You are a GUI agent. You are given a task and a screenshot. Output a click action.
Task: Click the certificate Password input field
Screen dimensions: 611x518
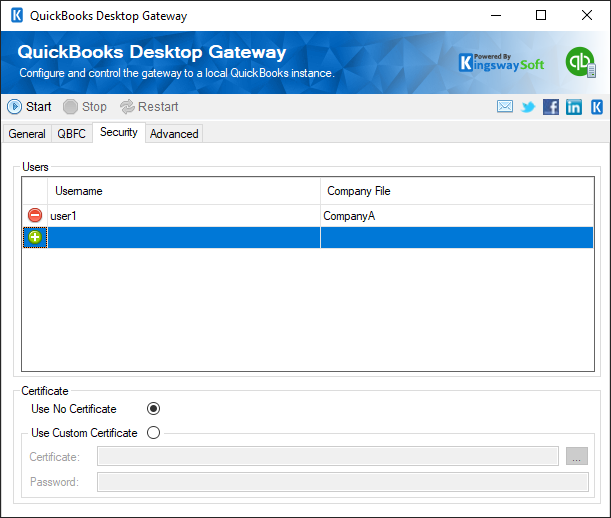coord(343,482)
